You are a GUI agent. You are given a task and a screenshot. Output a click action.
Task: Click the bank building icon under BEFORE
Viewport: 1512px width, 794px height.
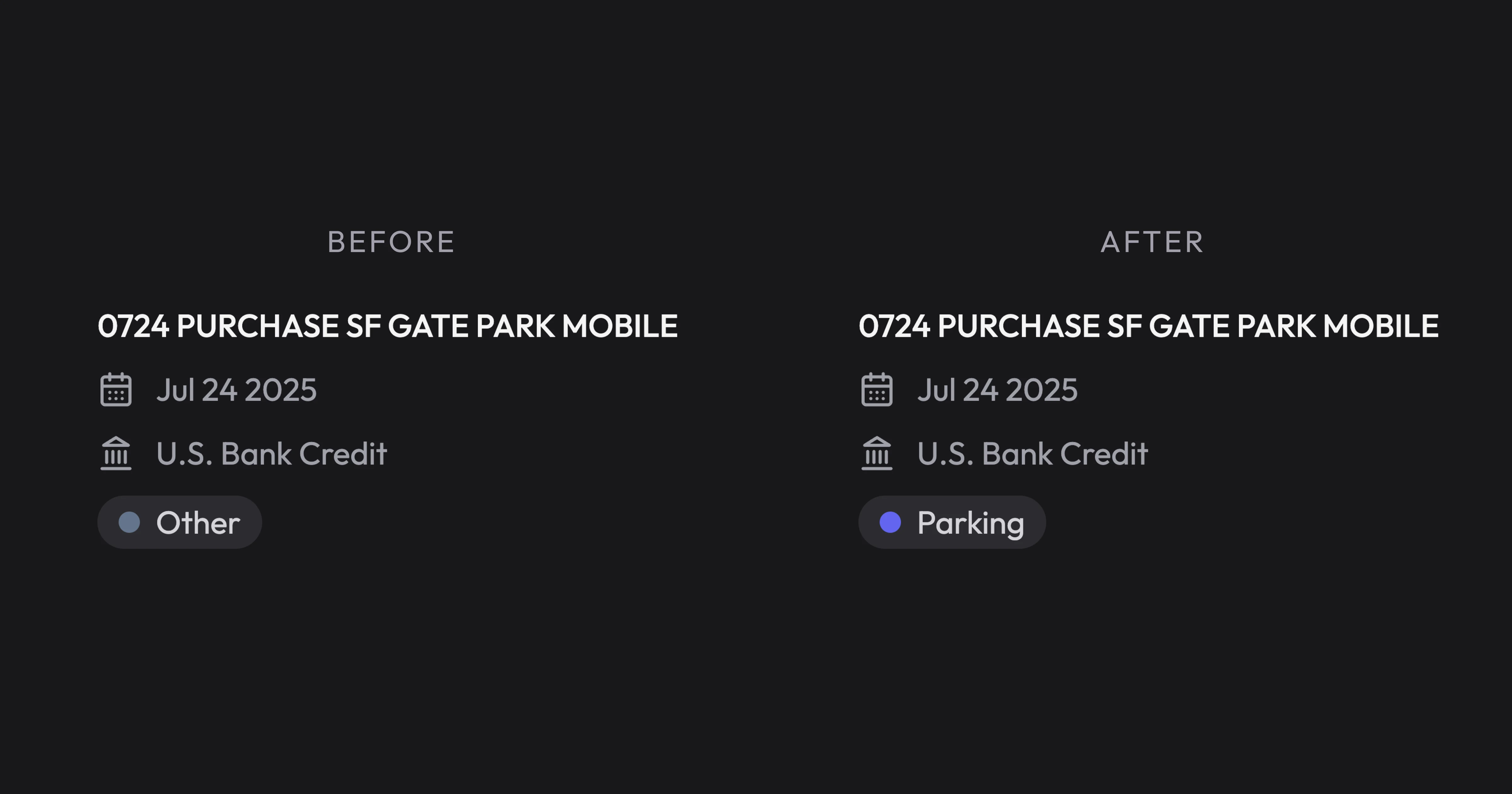(116, 453)
